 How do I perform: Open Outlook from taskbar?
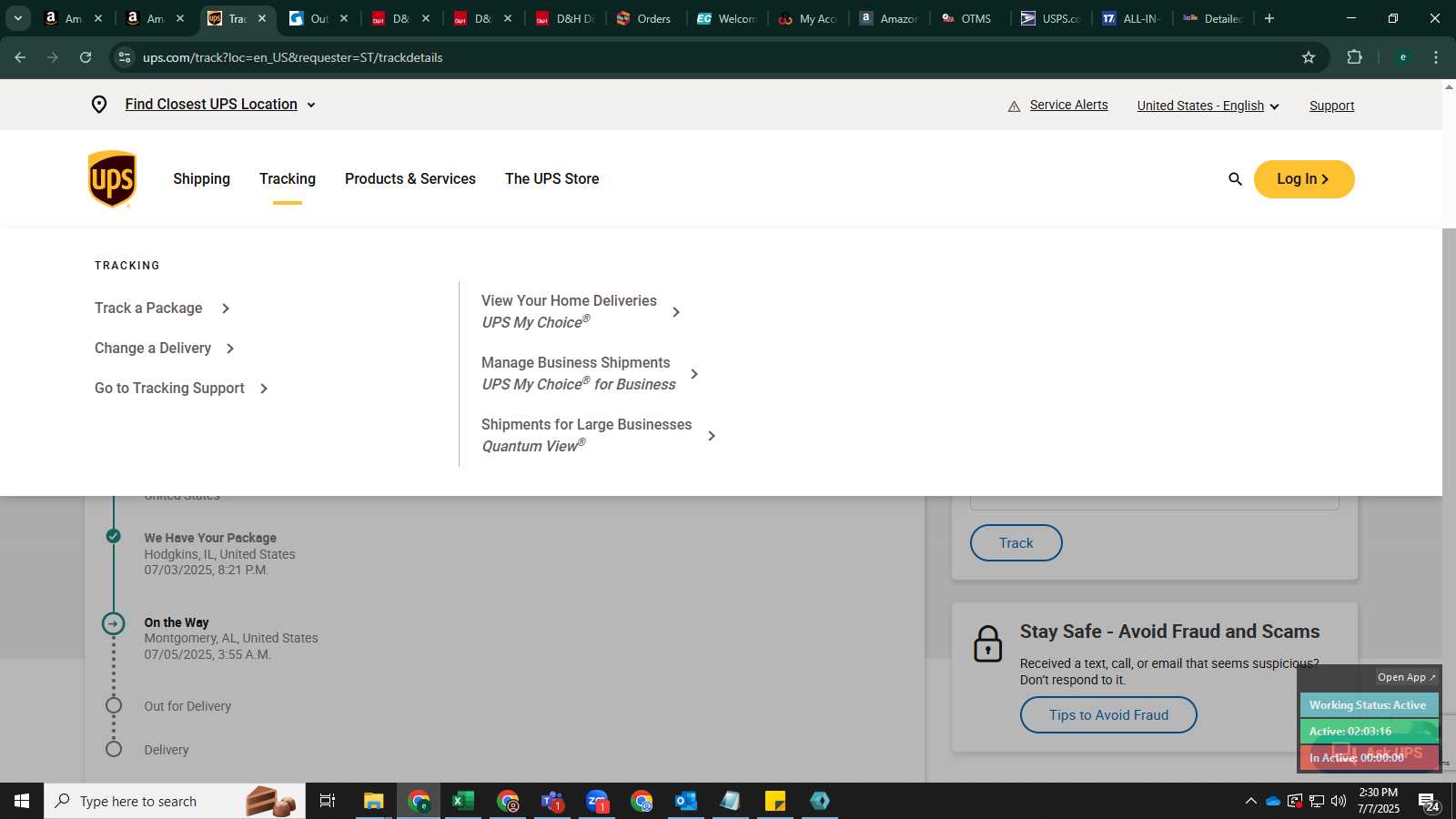pyautogui.click(x=686, y=801)
